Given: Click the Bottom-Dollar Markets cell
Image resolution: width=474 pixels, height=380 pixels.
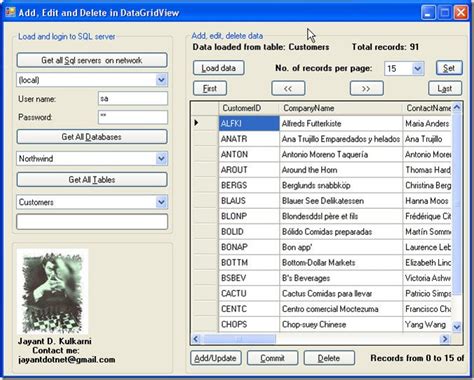Looking at the screenshot, I should (x=341, y=263).
